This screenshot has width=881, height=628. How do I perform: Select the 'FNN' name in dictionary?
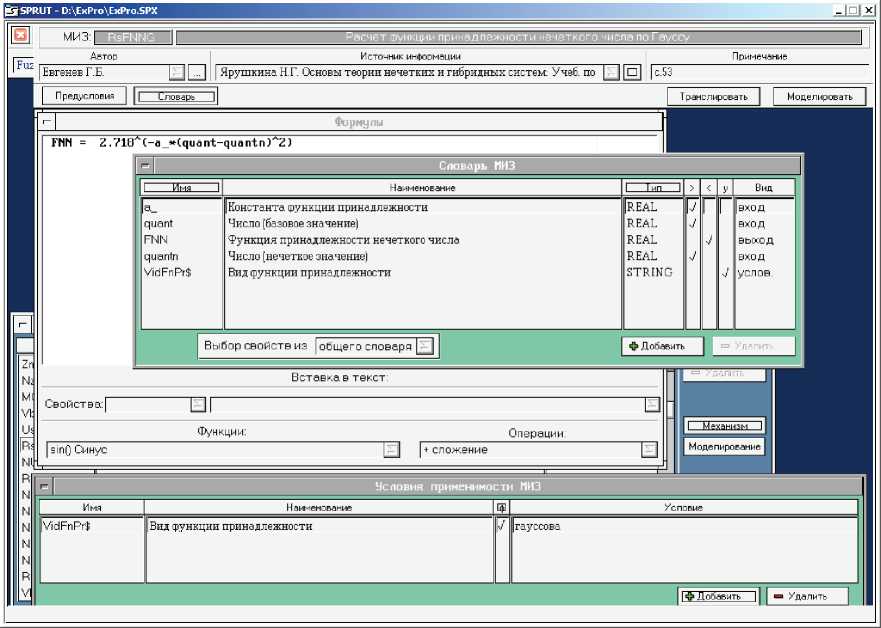(156, 240)
